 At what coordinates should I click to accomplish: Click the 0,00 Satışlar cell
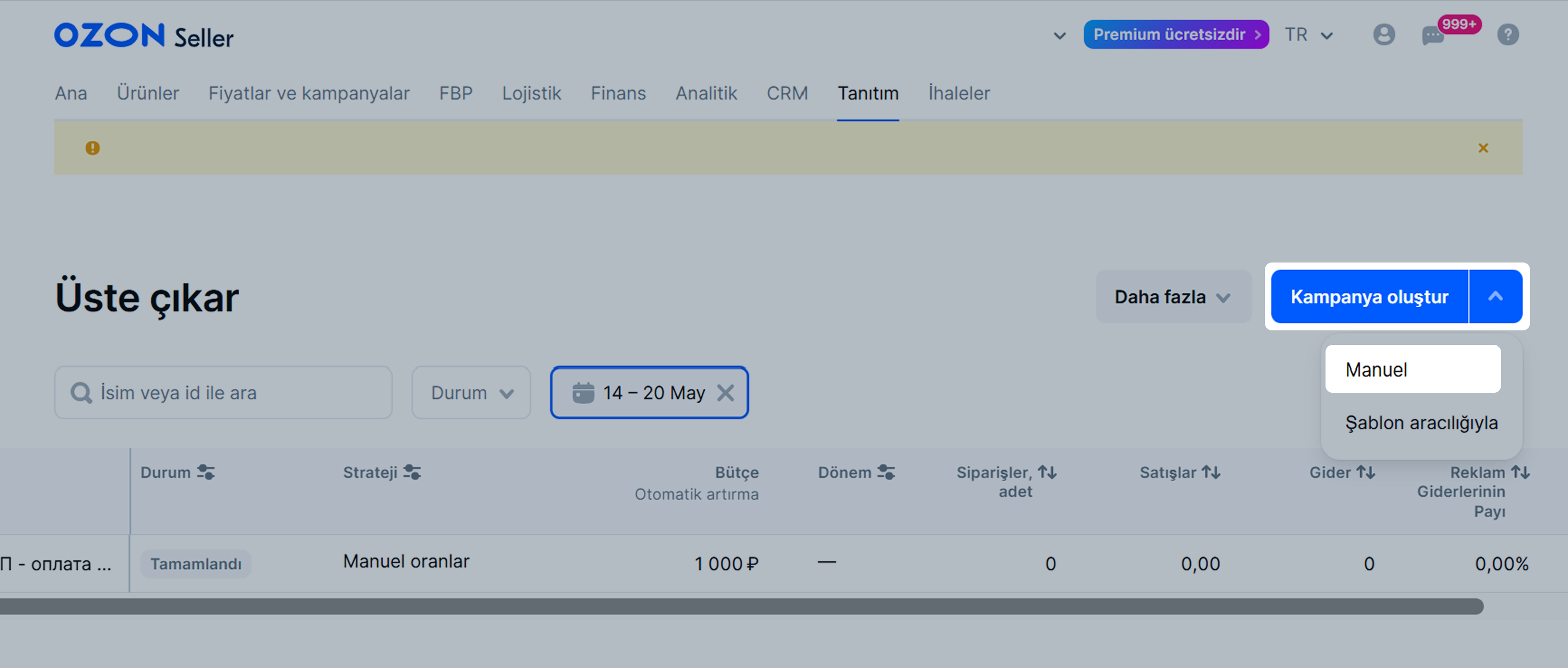tap(1200, 564)
